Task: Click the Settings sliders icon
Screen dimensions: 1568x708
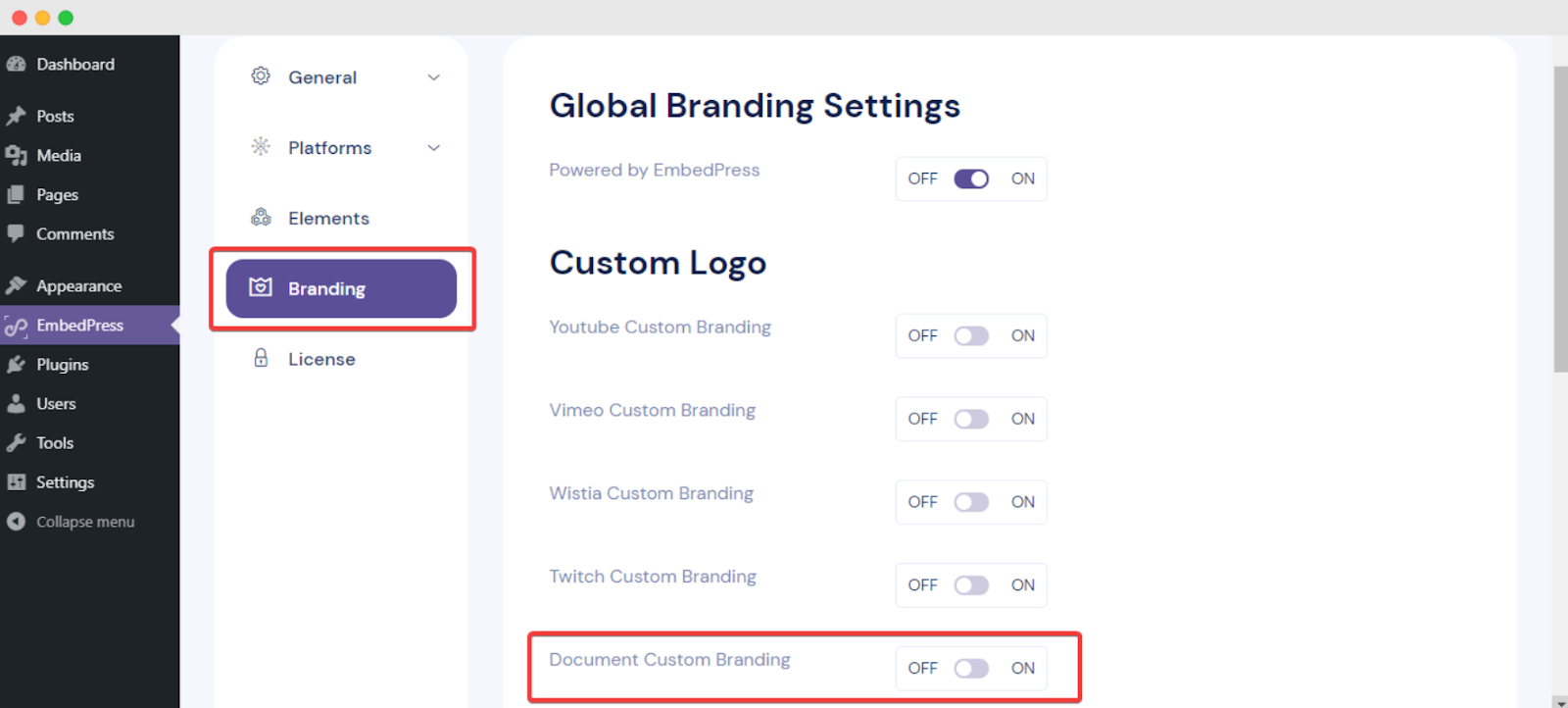Action: point(16,481)
